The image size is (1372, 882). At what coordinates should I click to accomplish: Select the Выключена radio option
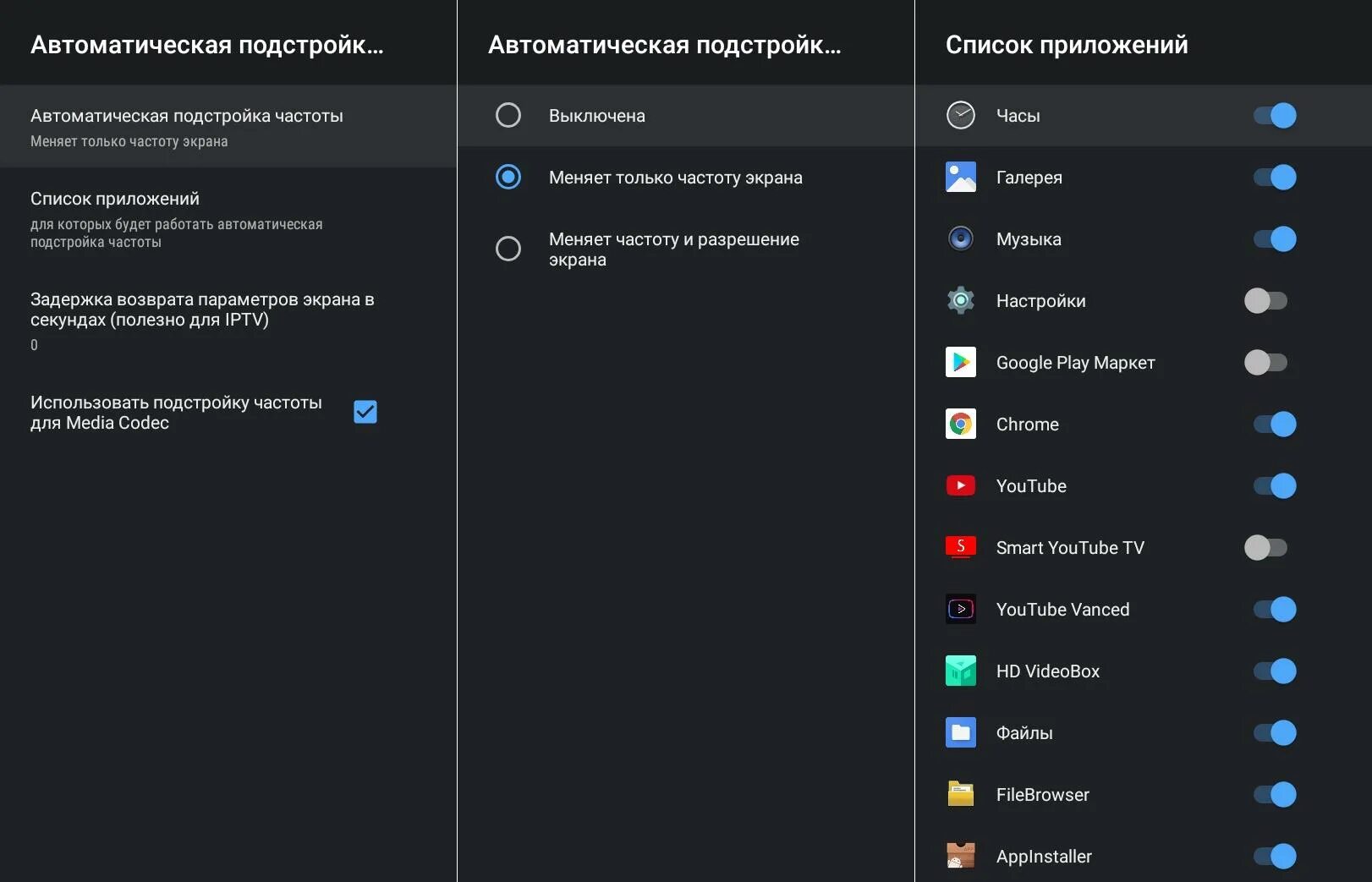click(508, 115)
